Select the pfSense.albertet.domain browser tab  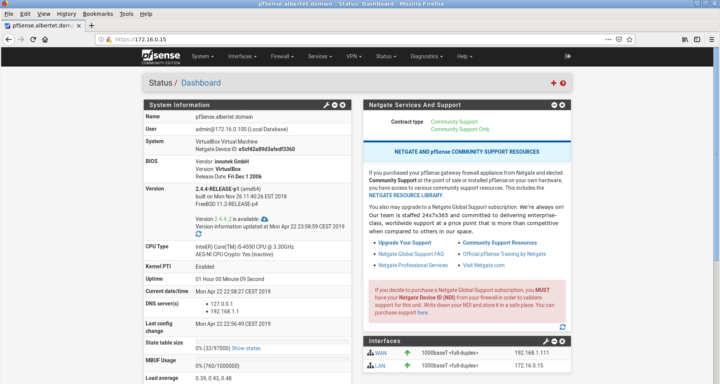pyautogui.click(x=42, y=26)
